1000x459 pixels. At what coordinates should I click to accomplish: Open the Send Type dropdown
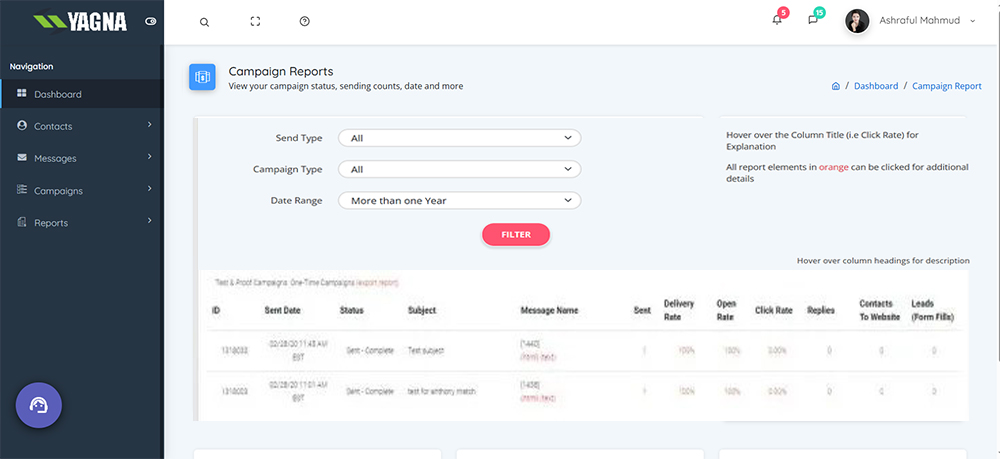[x=459, y=138]
